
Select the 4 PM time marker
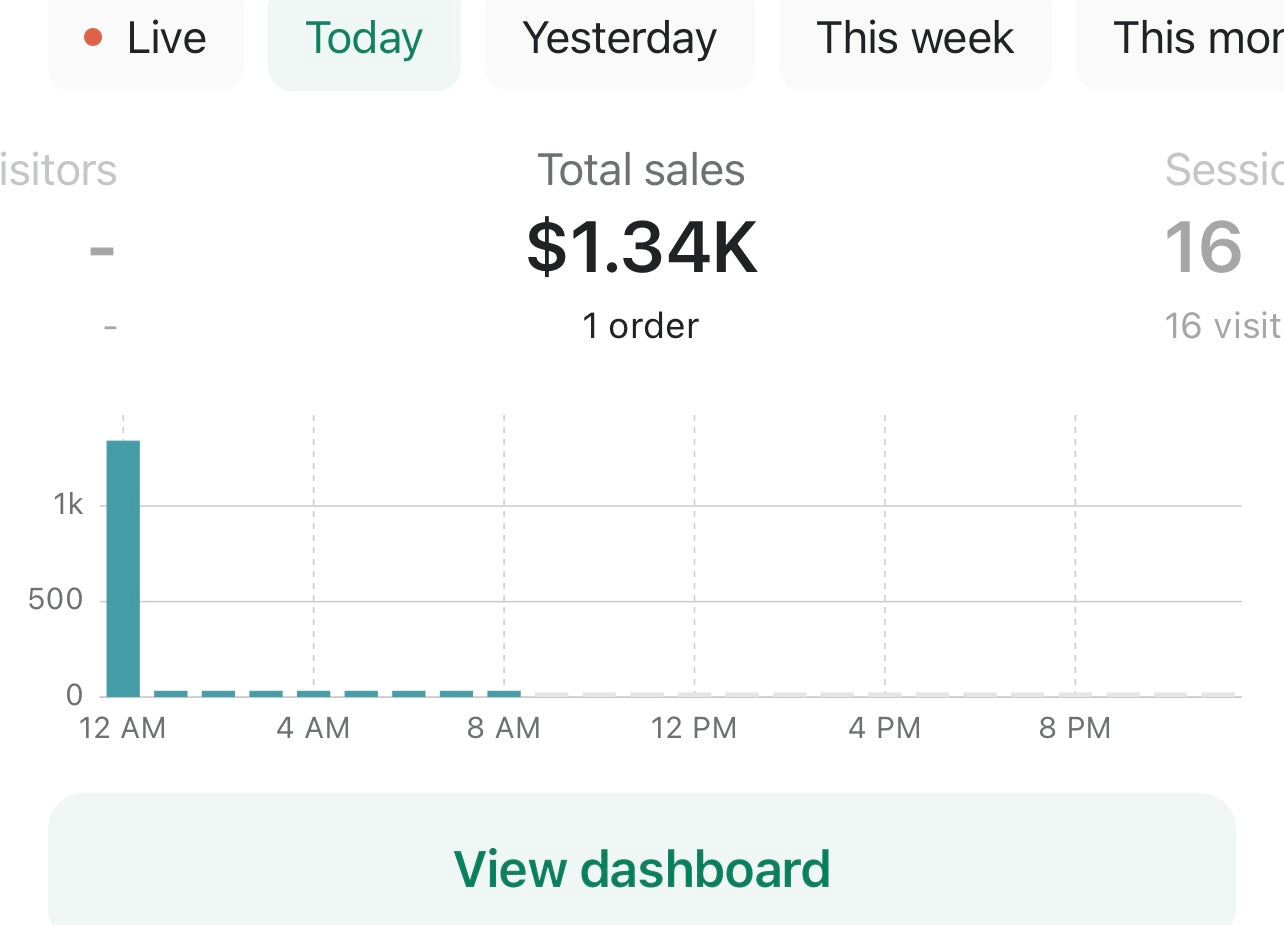click(884, 728)
